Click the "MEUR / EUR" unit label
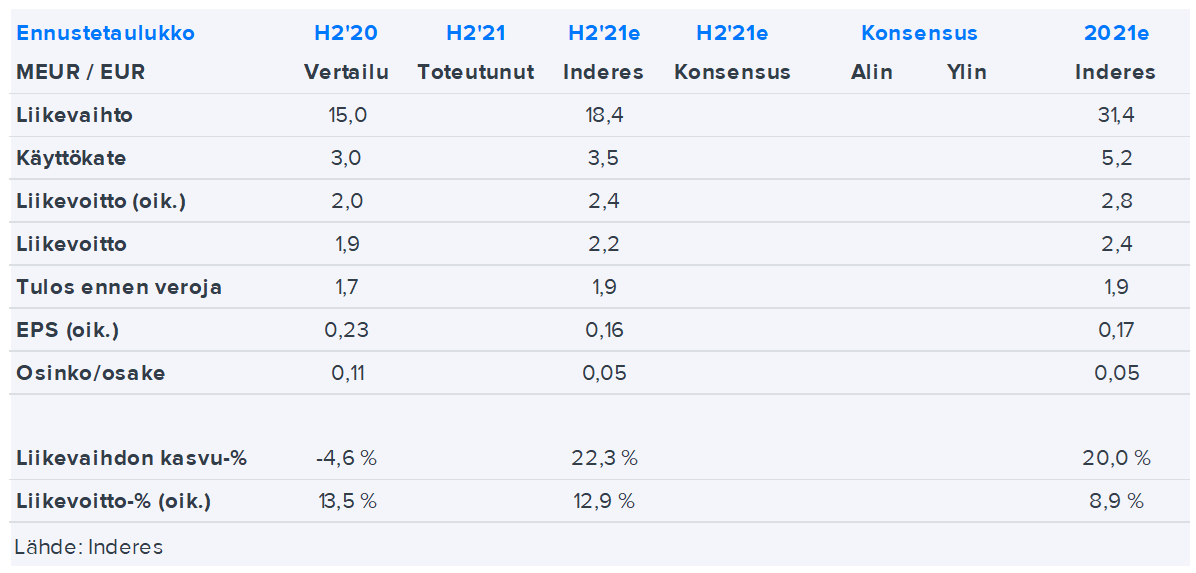Viewport: 1196px width, 573px height. pos(66,72)
